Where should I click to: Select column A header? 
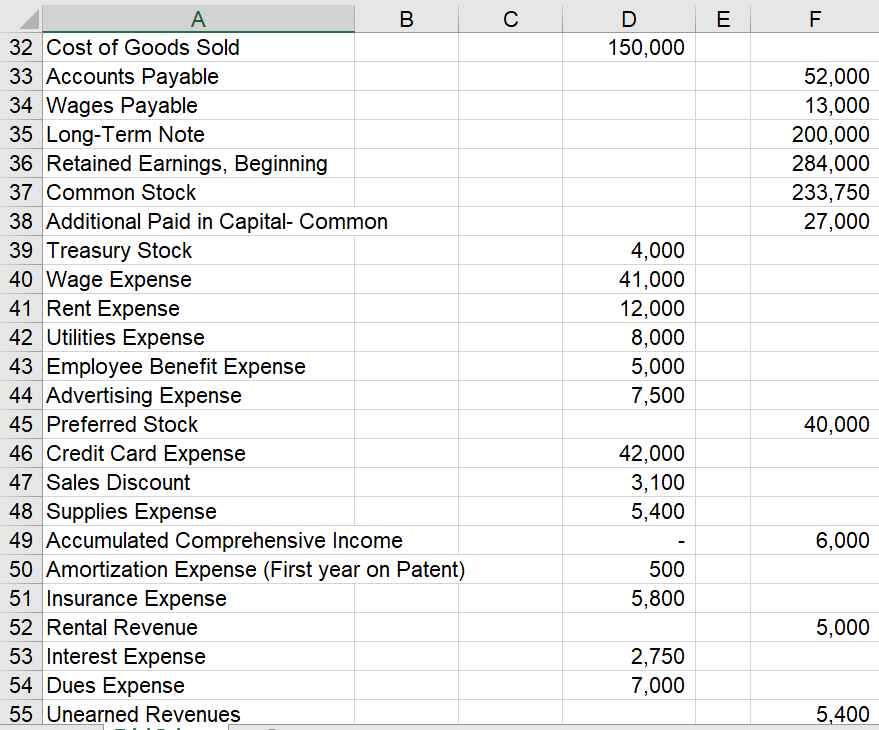[x=198, y=17]
